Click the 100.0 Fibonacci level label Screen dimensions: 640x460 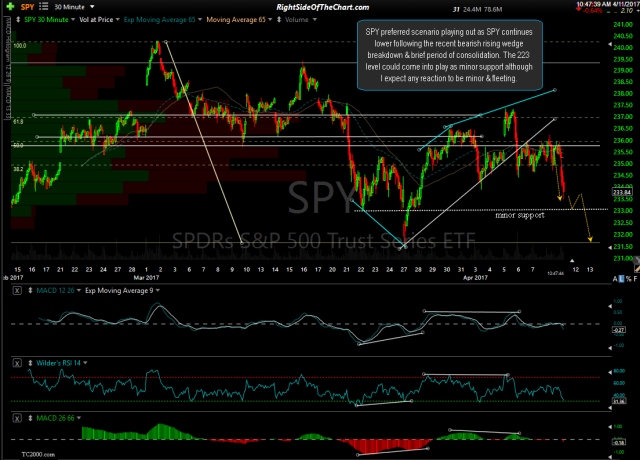(20, 45)
